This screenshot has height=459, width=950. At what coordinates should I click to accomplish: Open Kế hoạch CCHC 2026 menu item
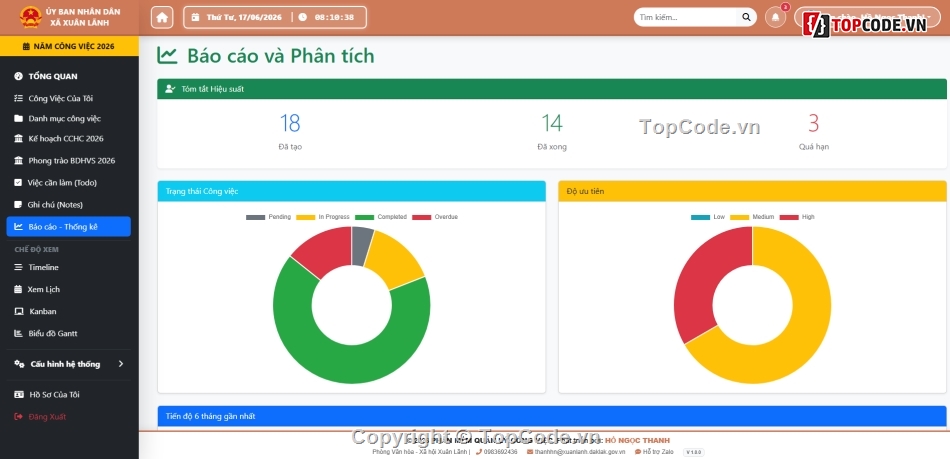pyautogui.click(x=69, y=139)
